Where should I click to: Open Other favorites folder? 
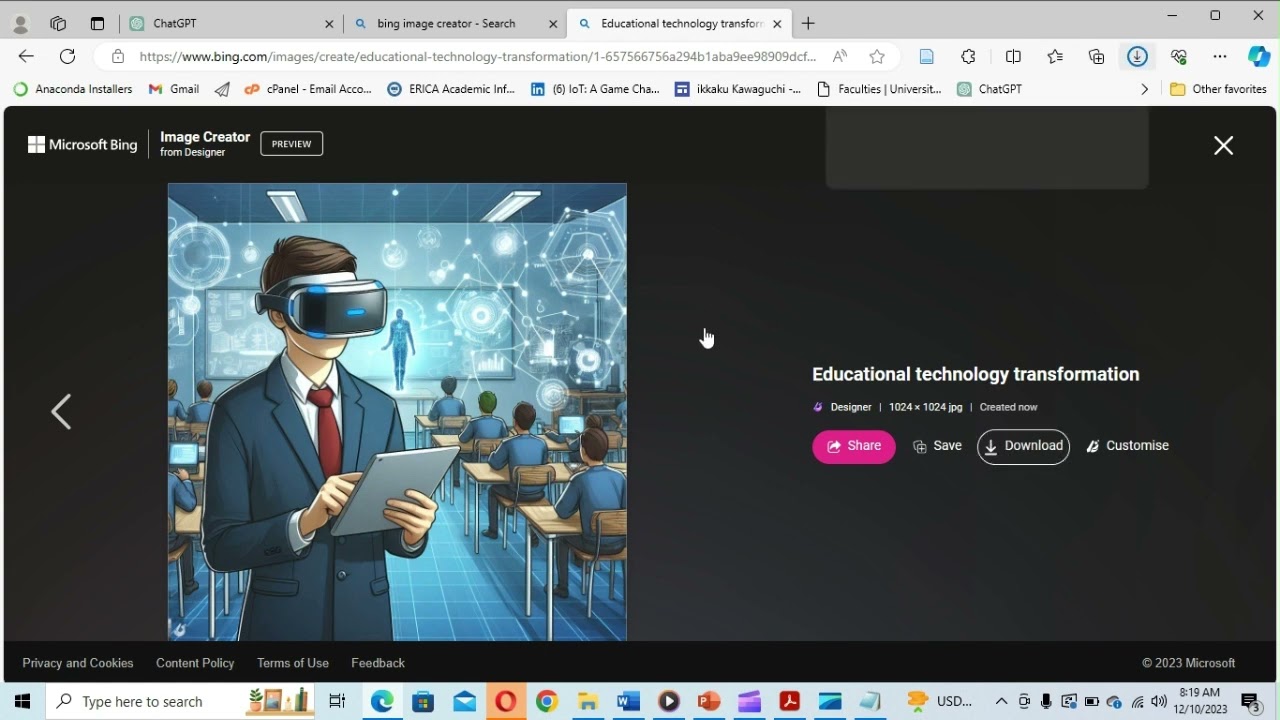[1218, 89]
